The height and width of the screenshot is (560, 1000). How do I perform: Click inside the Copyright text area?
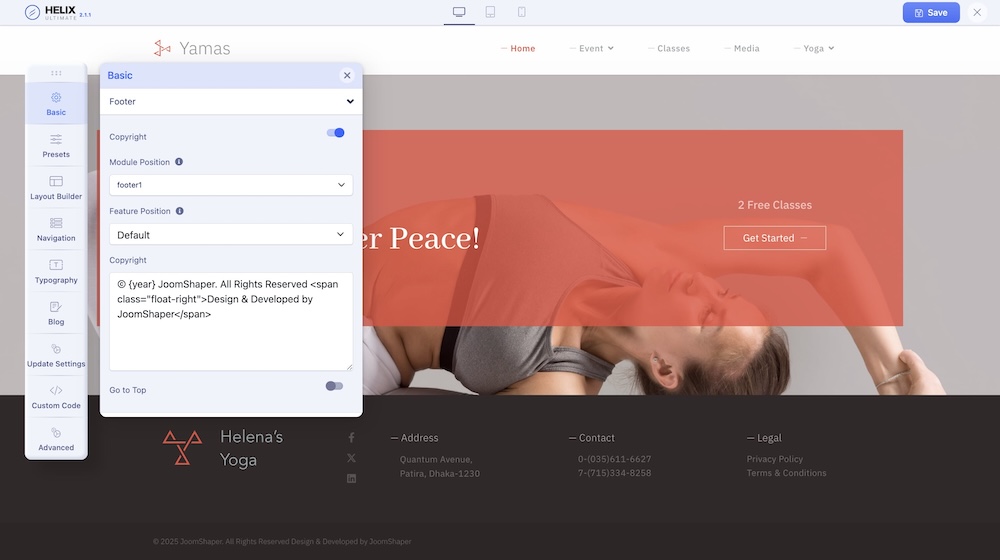231,321
